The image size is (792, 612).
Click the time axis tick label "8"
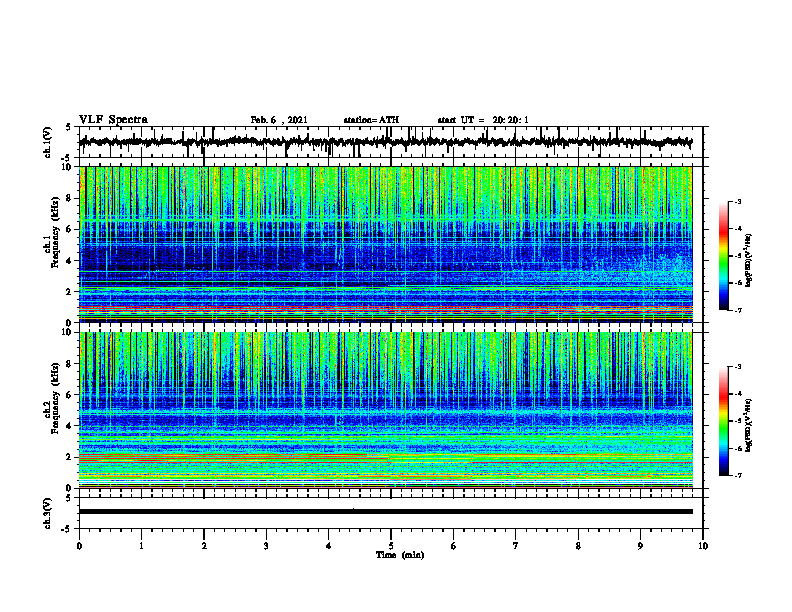(578, 546)
